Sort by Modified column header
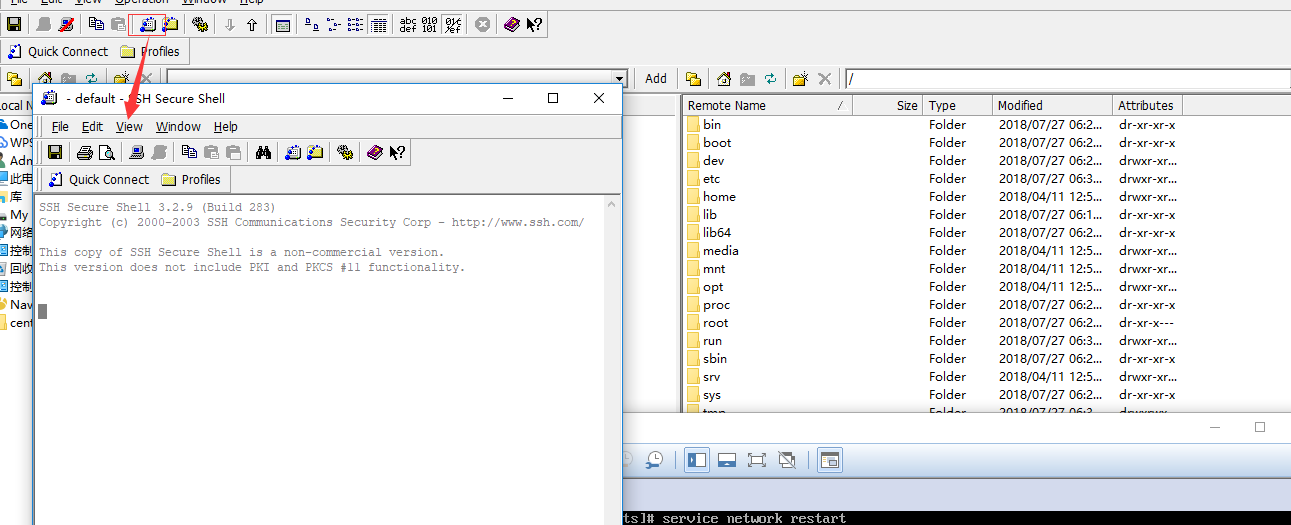This screenshot has width=1291, height=525. click(1053, 105)
